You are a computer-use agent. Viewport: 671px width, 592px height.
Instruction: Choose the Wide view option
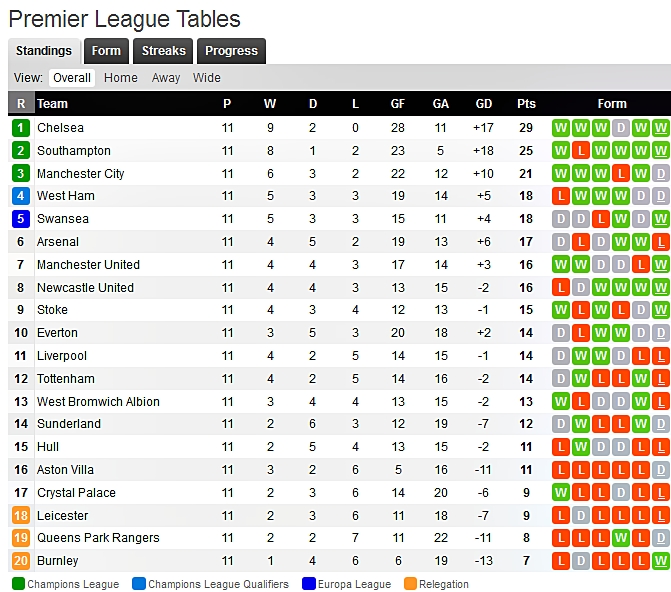point(207,78)
